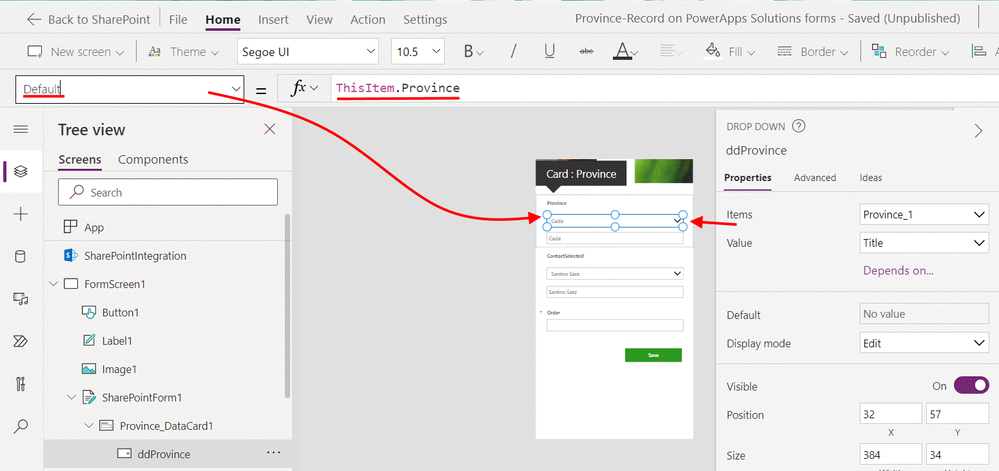Toggle Strikethrough formatting
The height and width of the screenshot is (471, 999).
pos(586,52)
